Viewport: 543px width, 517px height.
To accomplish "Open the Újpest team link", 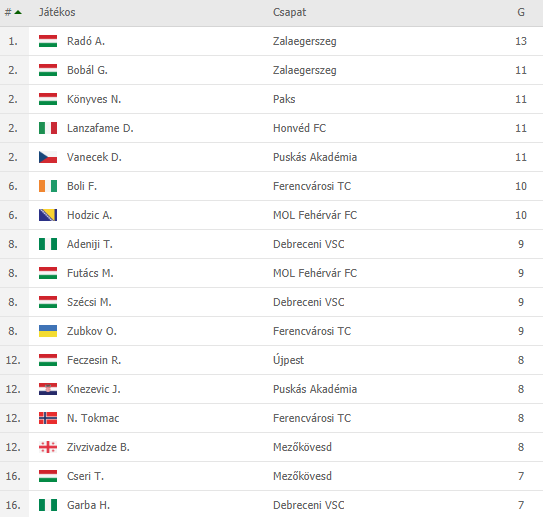I will 288,360.
